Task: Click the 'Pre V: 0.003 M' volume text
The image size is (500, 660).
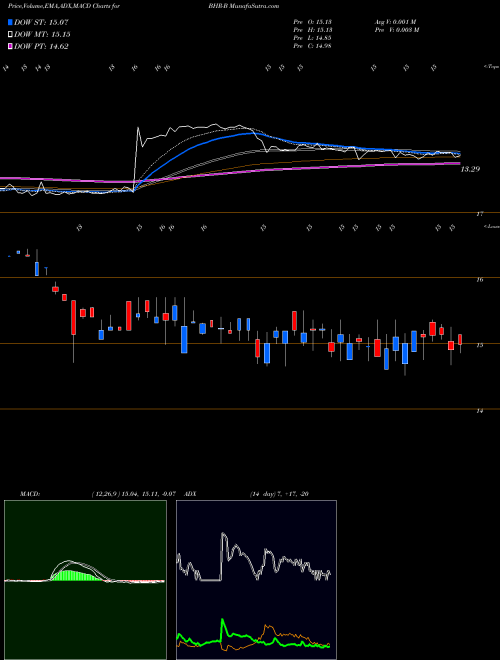Action: [x=396, y=30]
